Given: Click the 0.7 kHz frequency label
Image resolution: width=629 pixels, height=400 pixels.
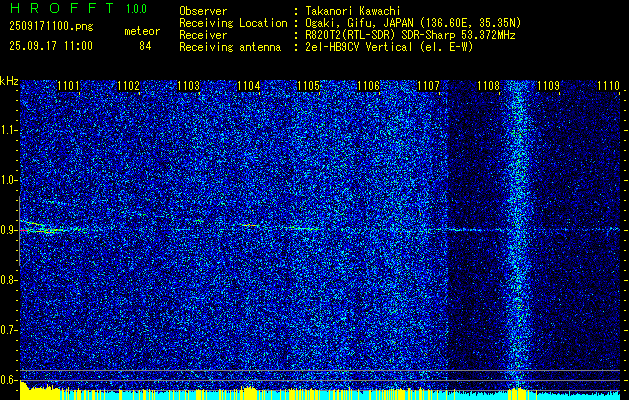Looking at the screenshot, I should (9, 330).
